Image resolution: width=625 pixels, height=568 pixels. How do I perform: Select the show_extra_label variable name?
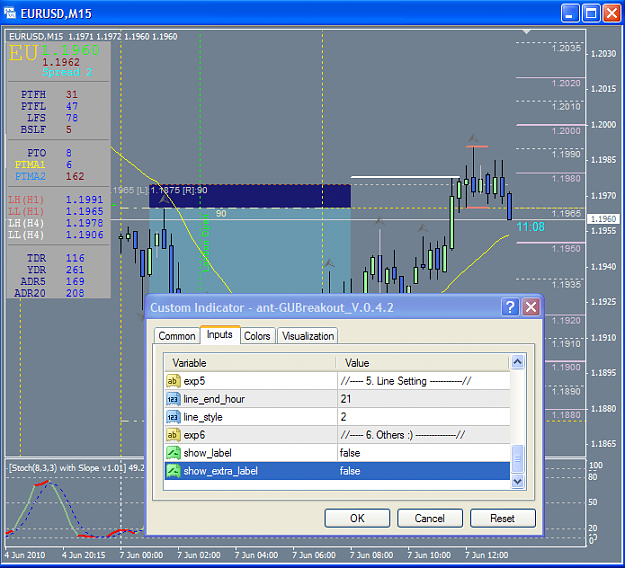[x=220, y=471]
